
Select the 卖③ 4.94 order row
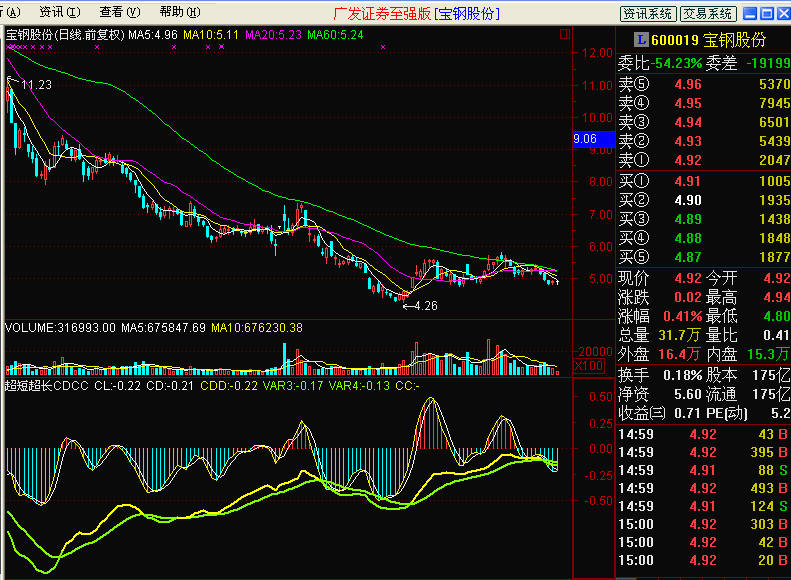704,122
